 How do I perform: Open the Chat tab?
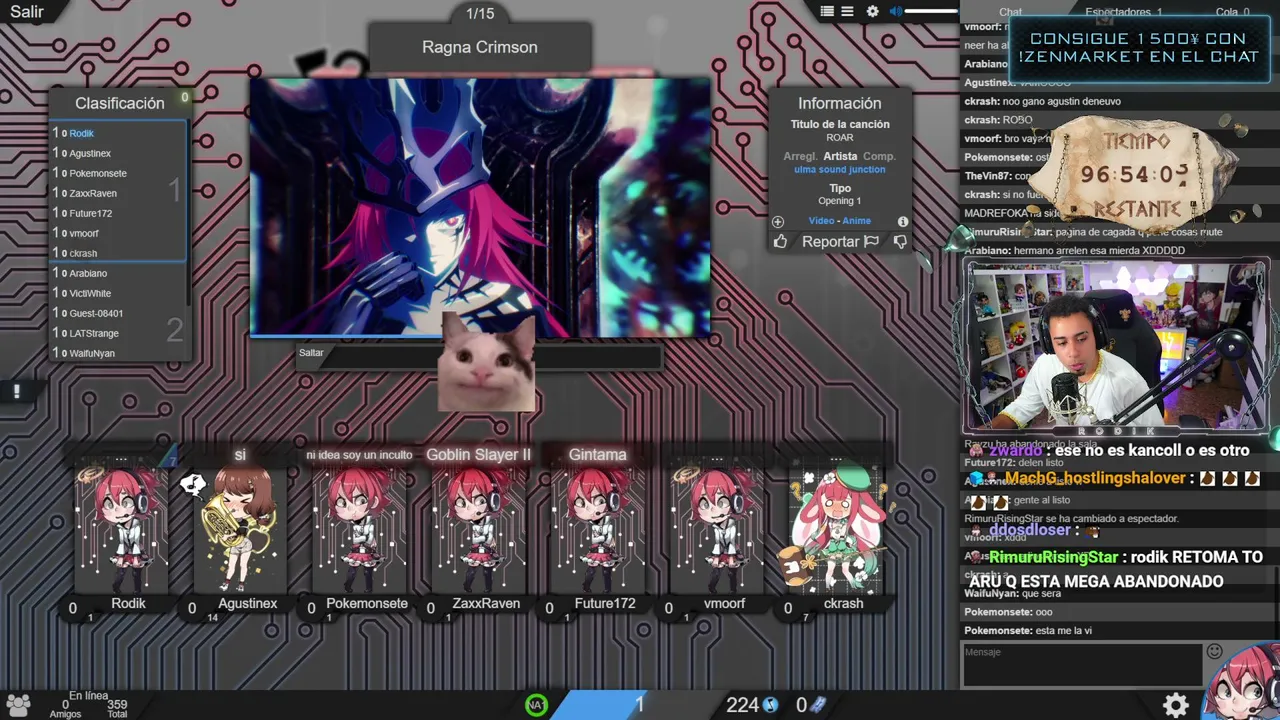click(1011, 12)
